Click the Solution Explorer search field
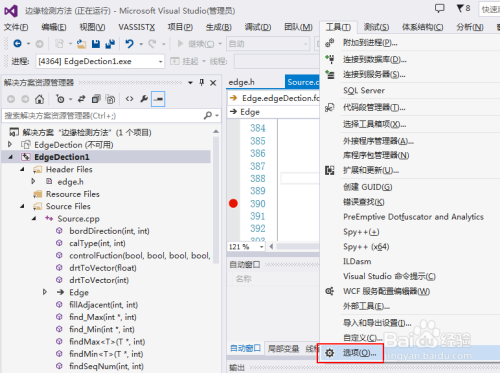The height and width of the screenshot is (373, 500). point(102,116)
